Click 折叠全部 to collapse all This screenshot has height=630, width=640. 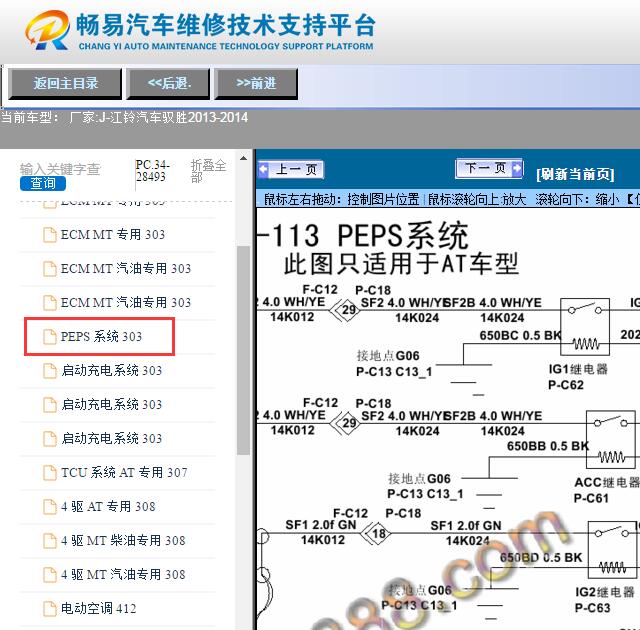click(x=208, y=171)
